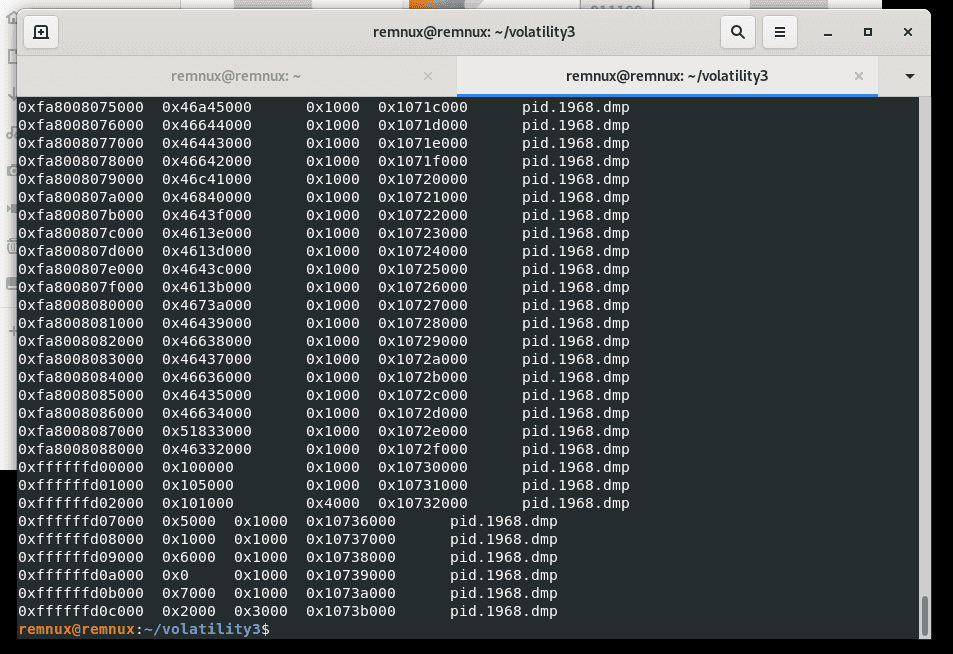953x654 pixels.
Task: Click physical address 0x46332000
Action: coord(207,449)
